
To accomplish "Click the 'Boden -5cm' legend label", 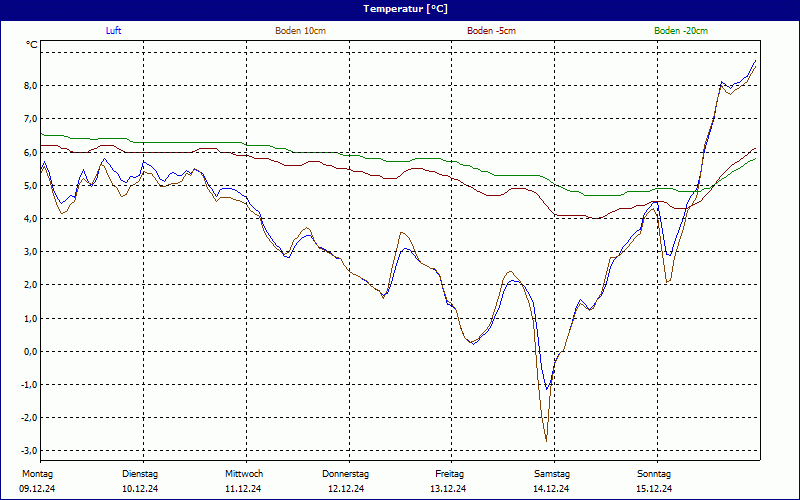I will point(491,31).
